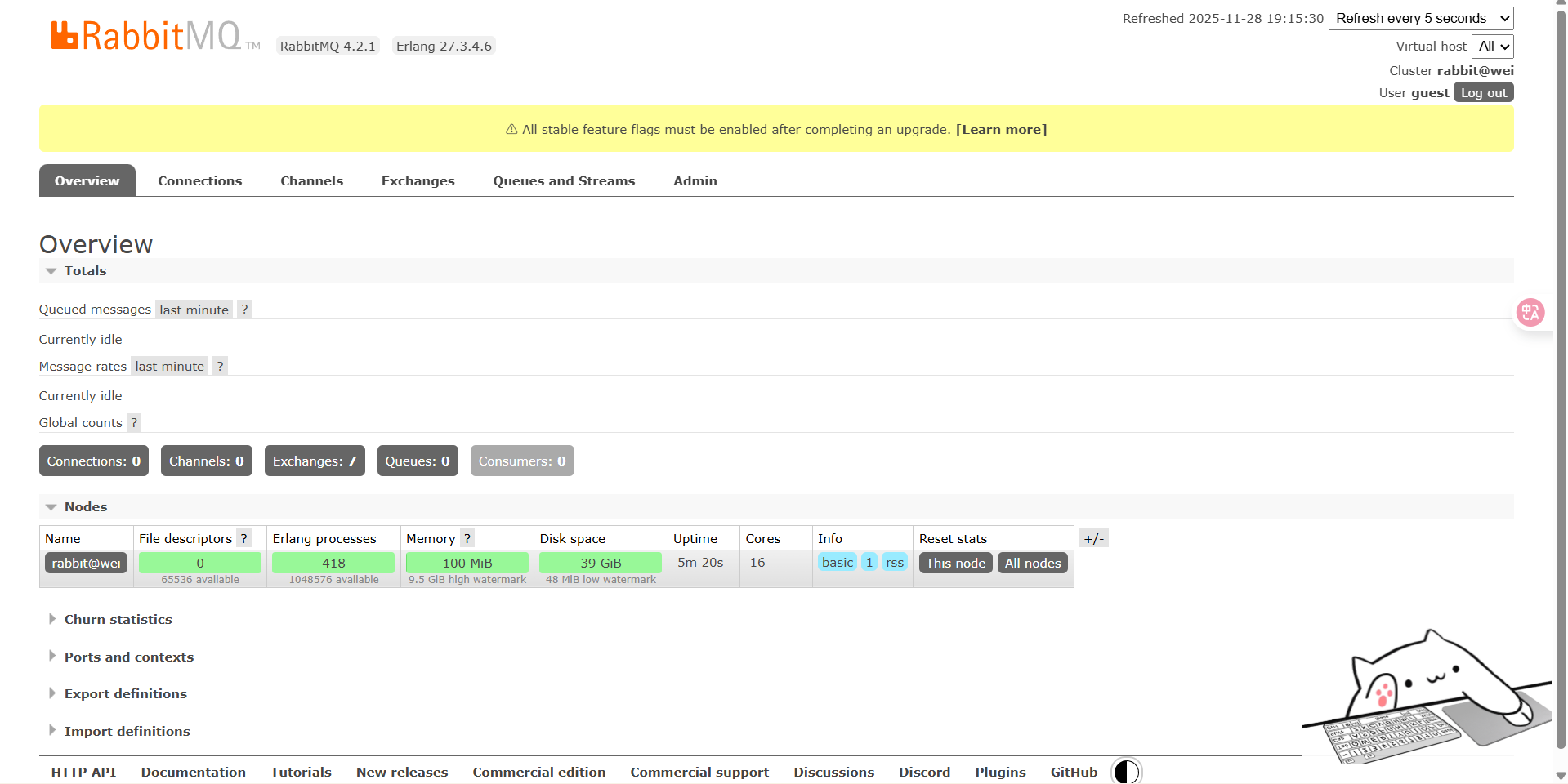Image resolution: width=1568 pixels, height=784 pixels.
Task: Open Queues and Streams tab
Action: (x=564, y=180)
